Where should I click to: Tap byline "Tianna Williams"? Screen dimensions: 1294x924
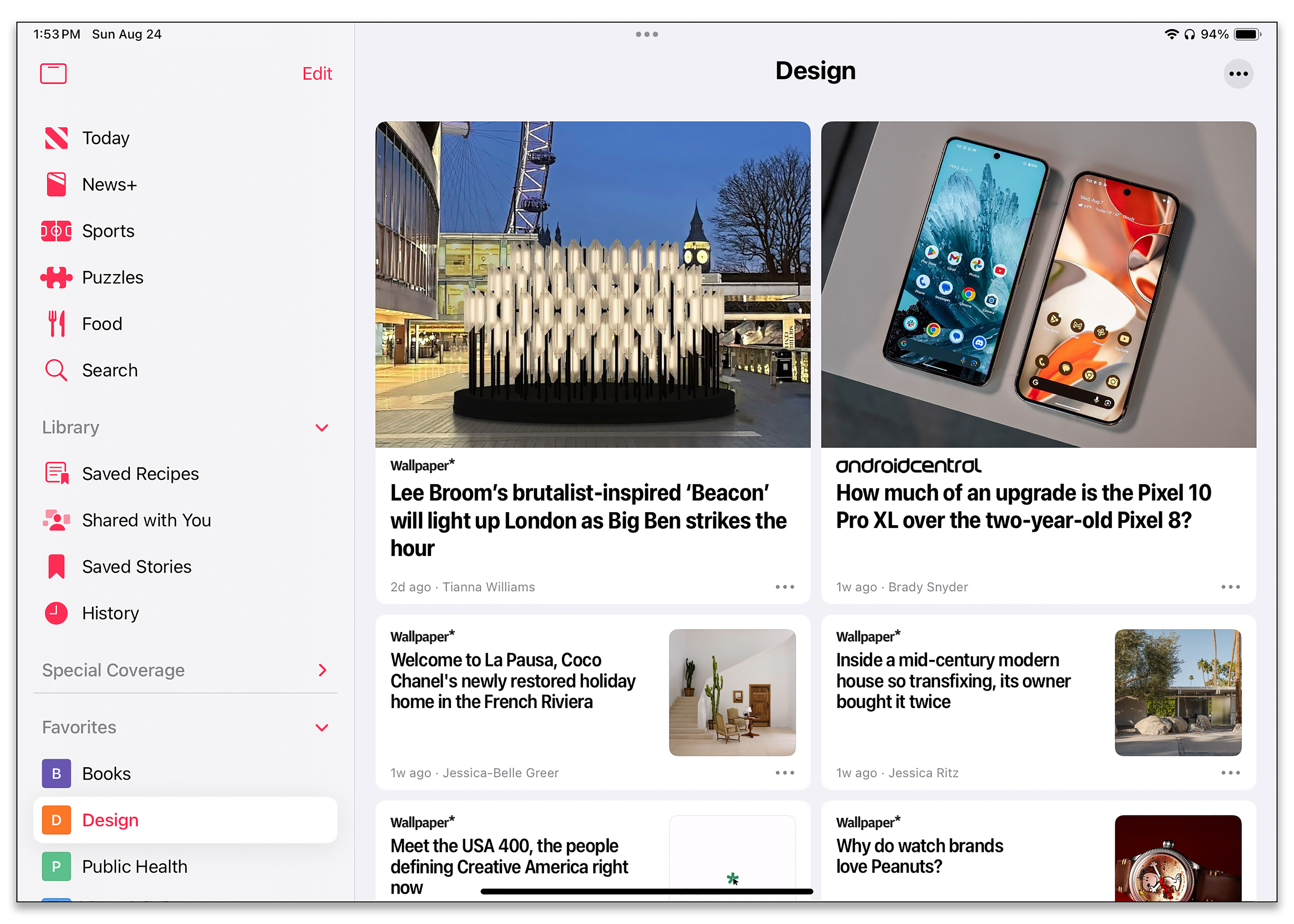(489, 587)
